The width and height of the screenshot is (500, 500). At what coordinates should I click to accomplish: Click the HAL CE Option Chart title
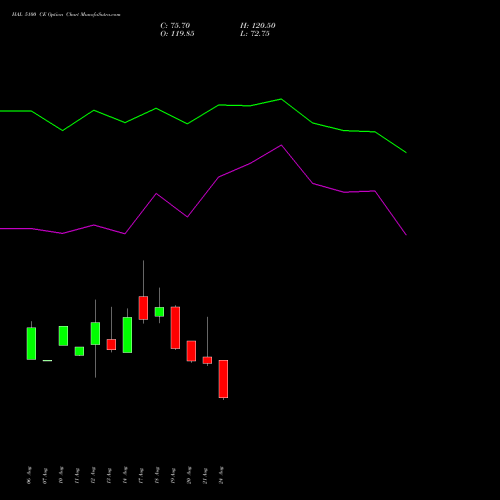coord(66,14)
